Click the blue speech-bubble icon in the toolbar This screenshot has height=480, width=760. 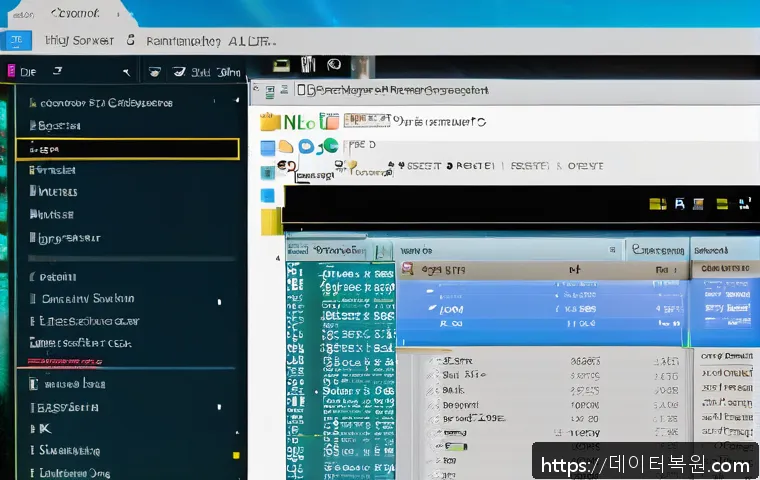tap(306, 146)
